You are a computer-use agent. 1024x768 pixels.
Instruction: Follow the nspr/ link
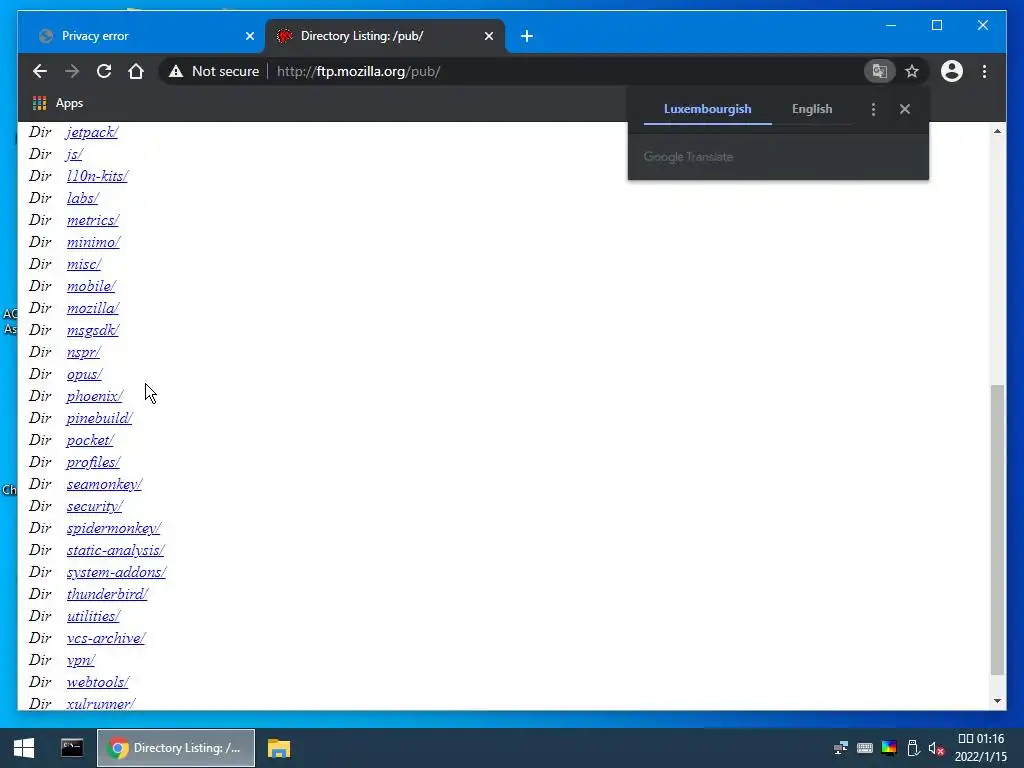click(x=84, y=352)
